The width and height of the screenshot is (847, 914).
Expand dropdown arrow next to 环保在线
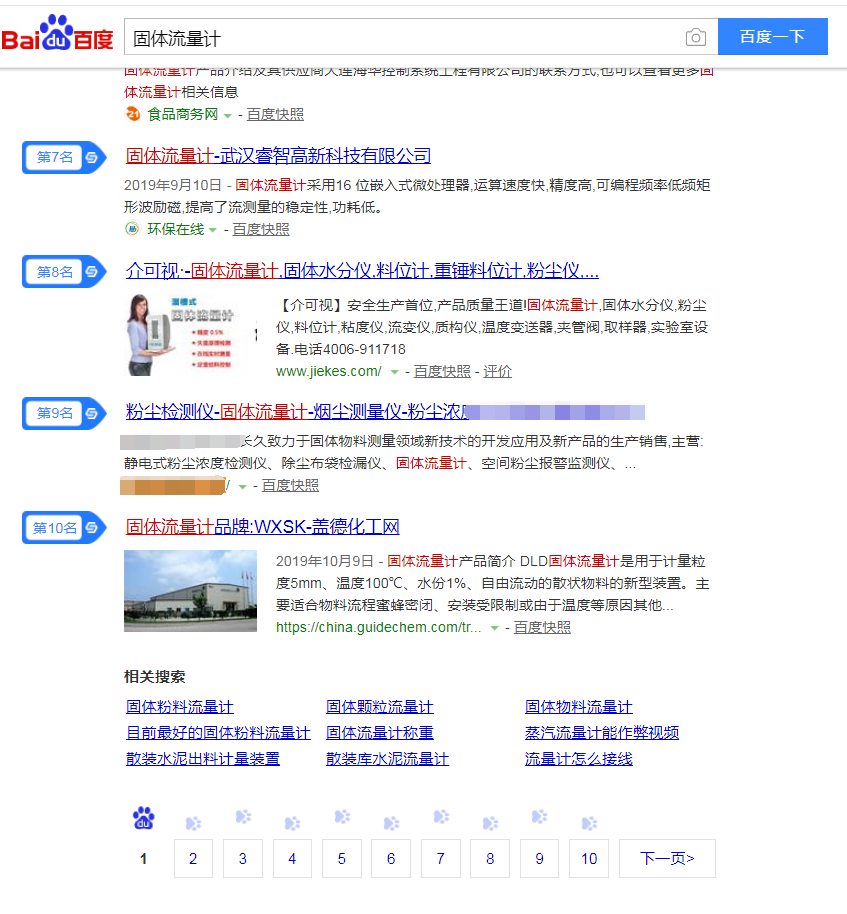(213, 230)
